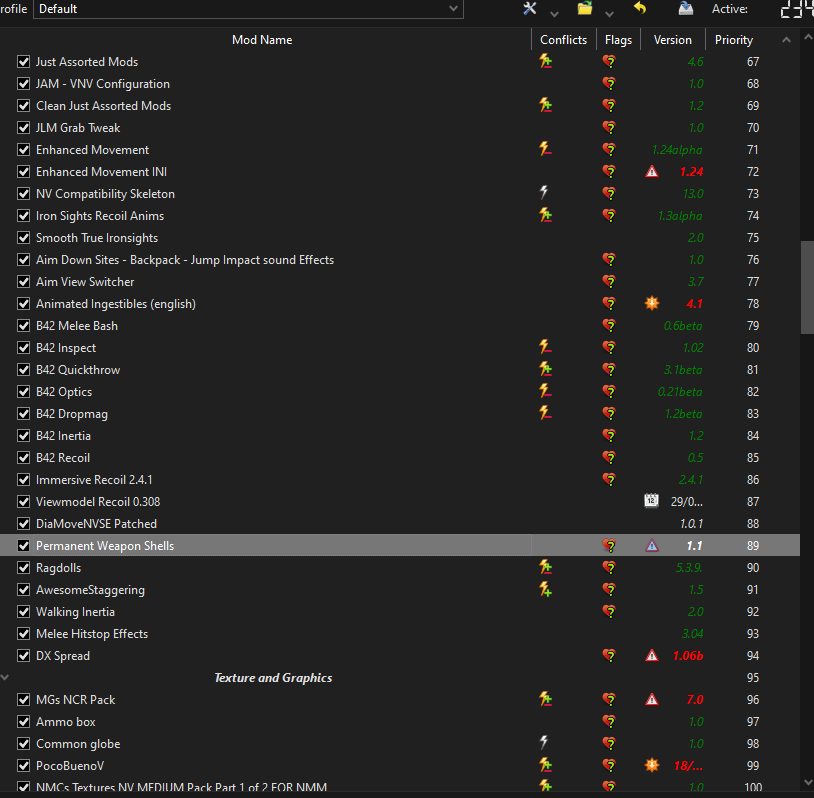The width and height of the screenshot is (814, 798).
Task: Click conflict icon for B42 Quickthrow
Action: tap(545, 369)
